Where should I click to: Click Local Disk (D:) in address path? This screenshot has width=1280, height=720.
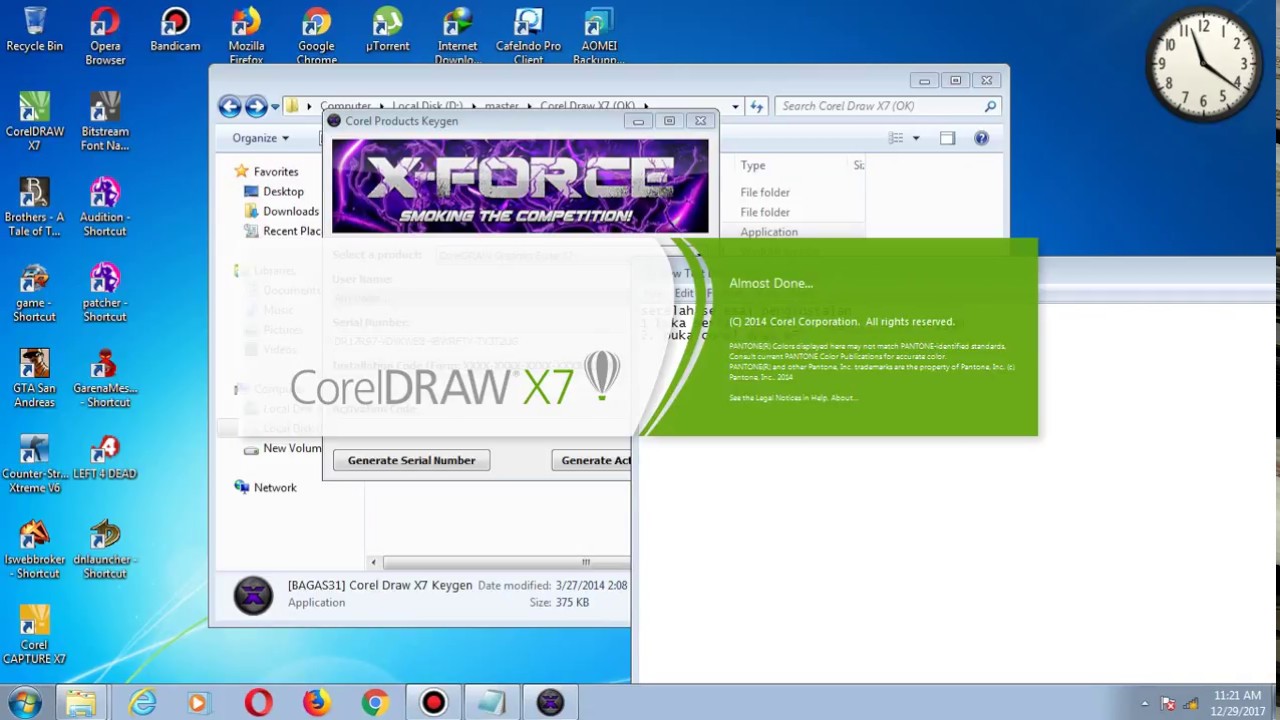pyautogui.click(x=427, y=106)
